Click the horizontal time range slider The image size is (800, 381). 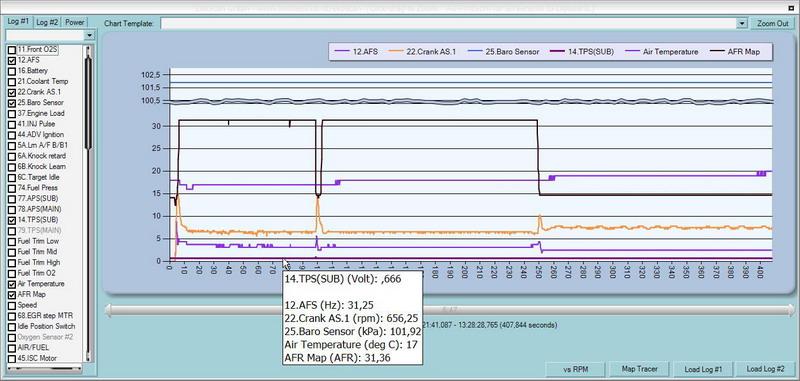(x=449, y=310)
